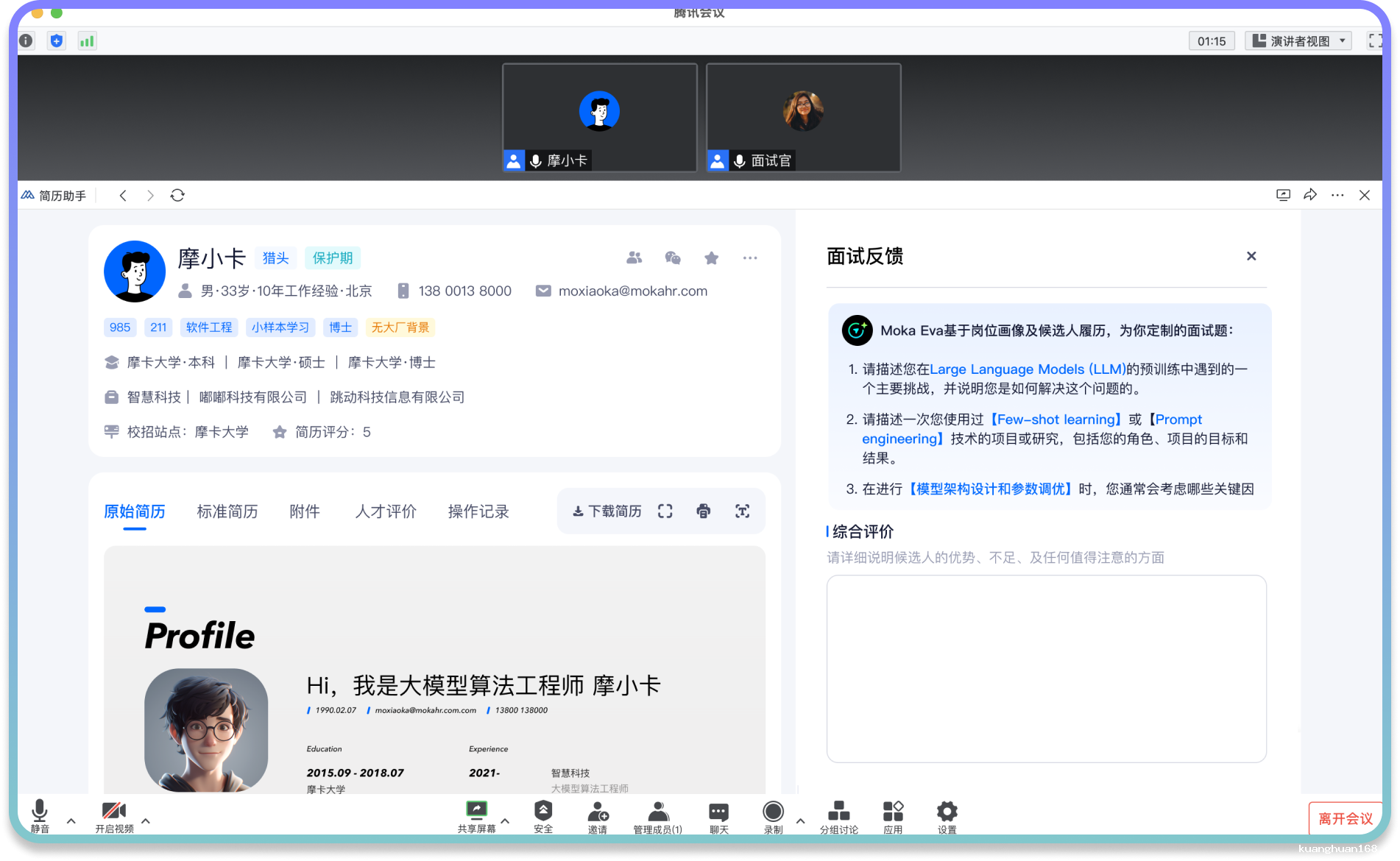Check the network signal bars icon
Viewport: 1400px width, 861px height.
(x=87, y=41)
